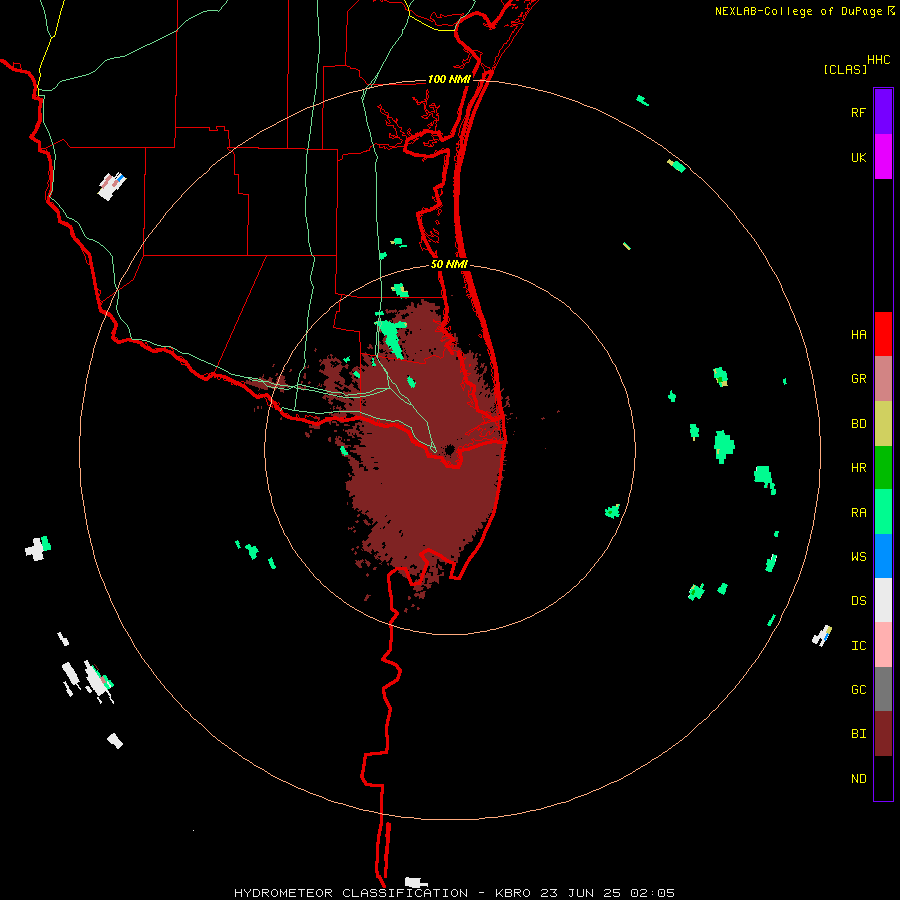Click the 'DS' legend label
The width and height of the screenshot is (900, 900).
tap(858, 601)
